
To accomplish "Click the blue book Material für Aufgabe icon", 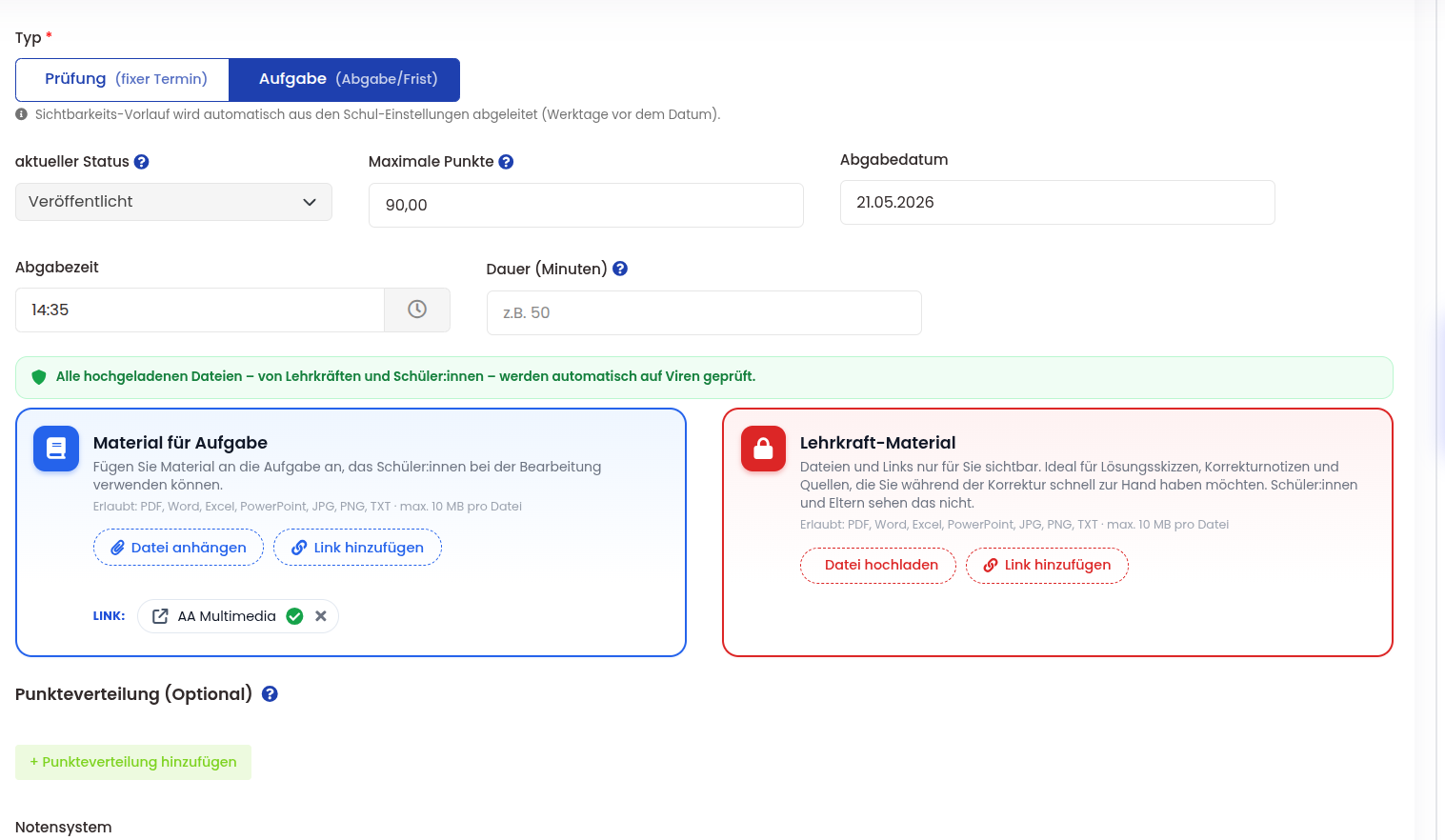I will (x=56, y=449).
